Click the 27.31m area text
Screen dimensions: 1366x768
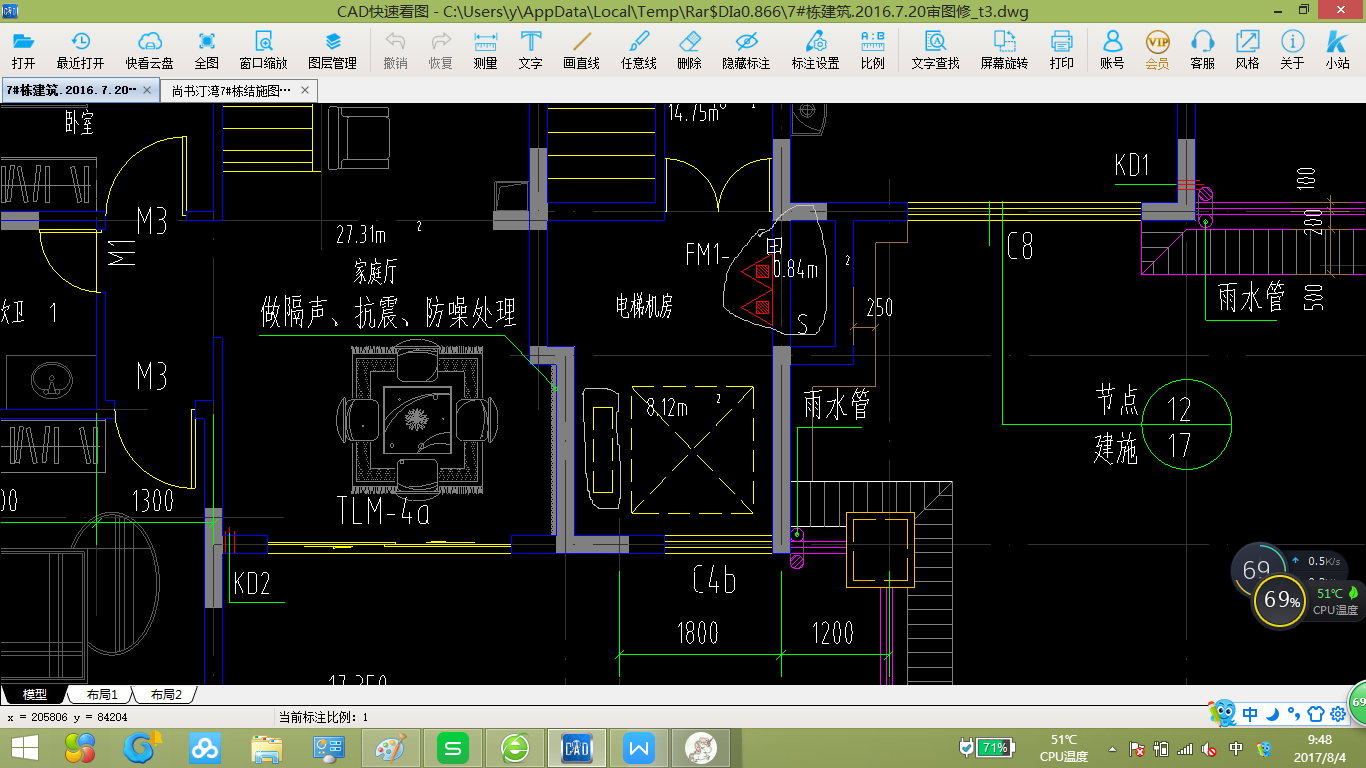click(x=361, y=236)
